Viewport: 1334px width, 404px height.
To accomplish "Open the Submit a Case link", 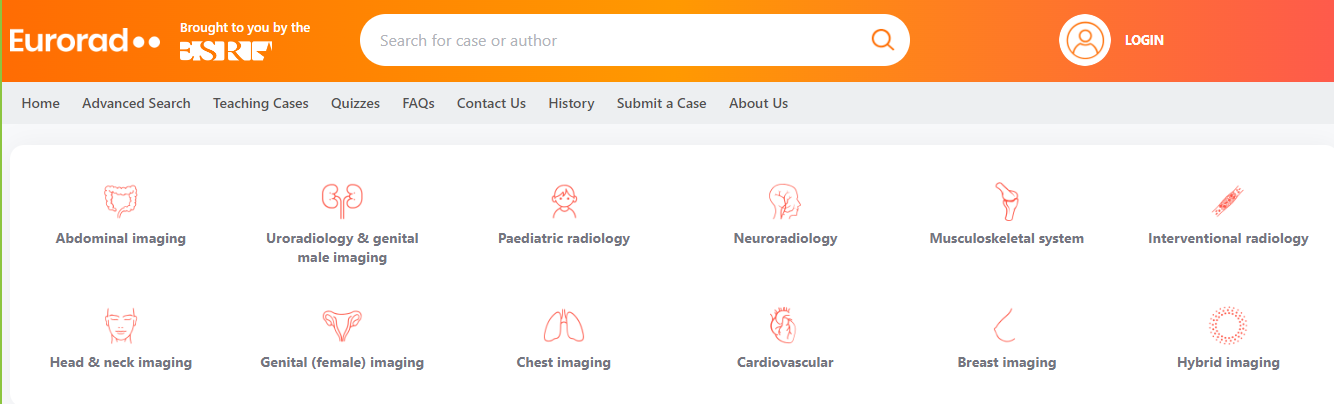I will click(662, 103).
